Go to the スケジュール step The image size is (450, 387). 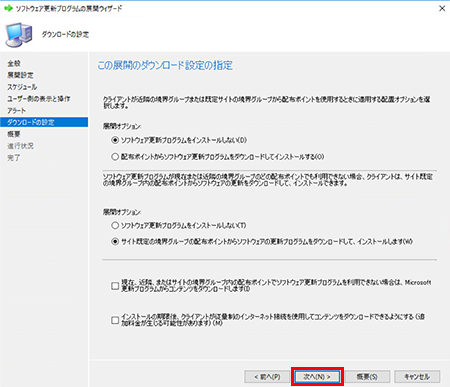coord(22,87)
